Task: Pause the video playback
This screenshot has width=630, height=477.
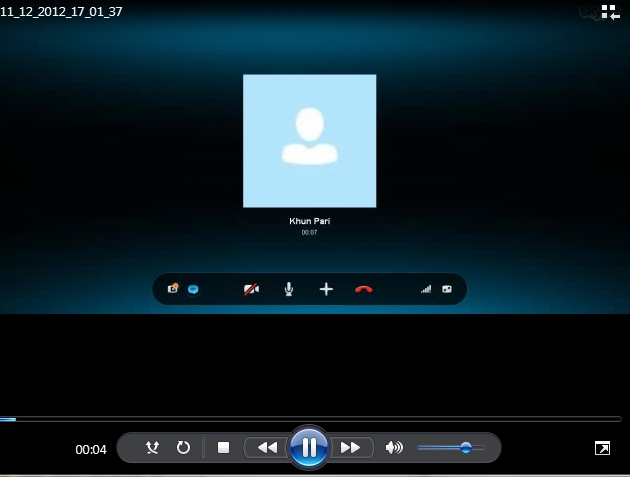Action: pos(309,447)
